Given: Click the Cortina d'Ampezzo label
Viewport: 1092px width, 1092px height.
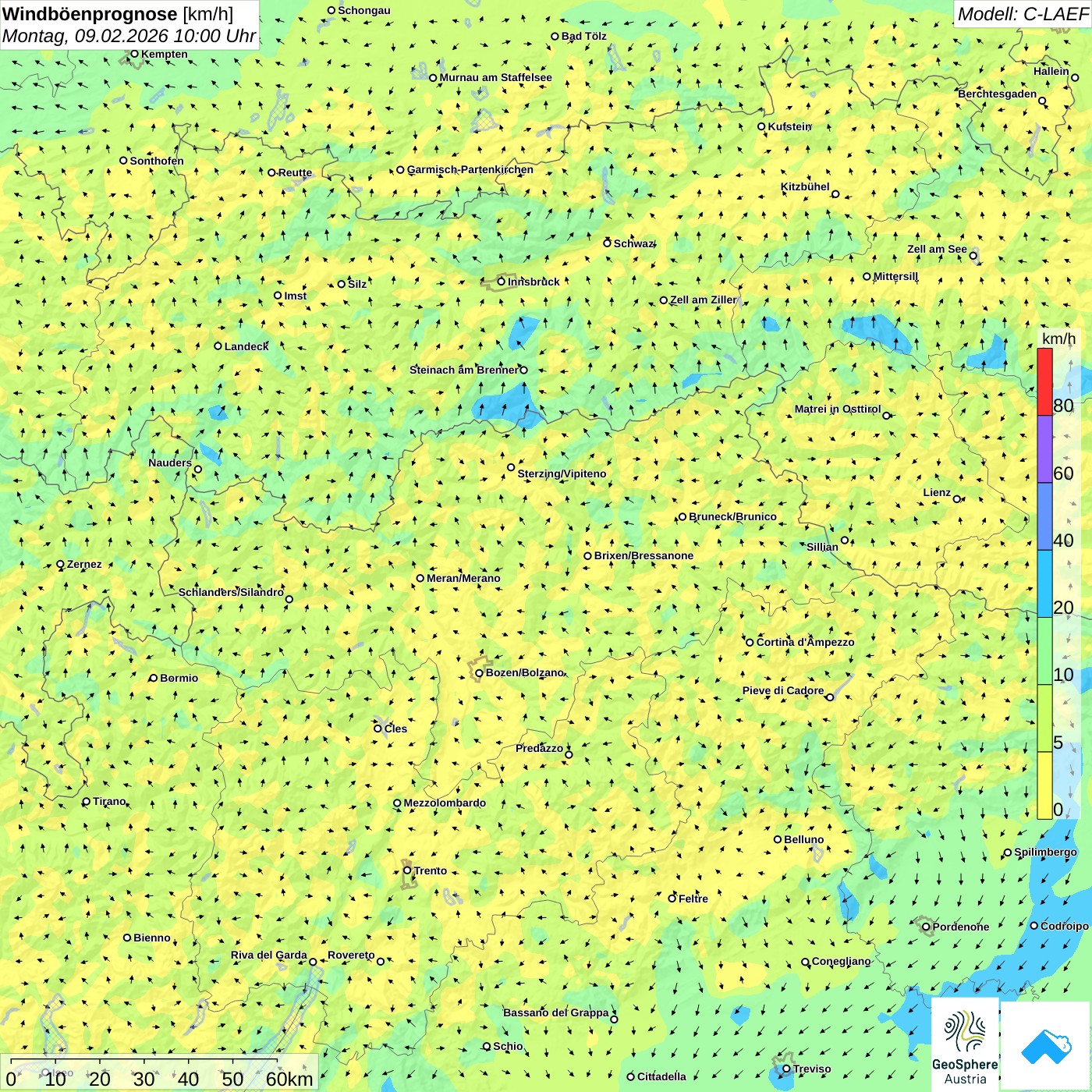Looking at the screenshot, I should click(805, 642).
